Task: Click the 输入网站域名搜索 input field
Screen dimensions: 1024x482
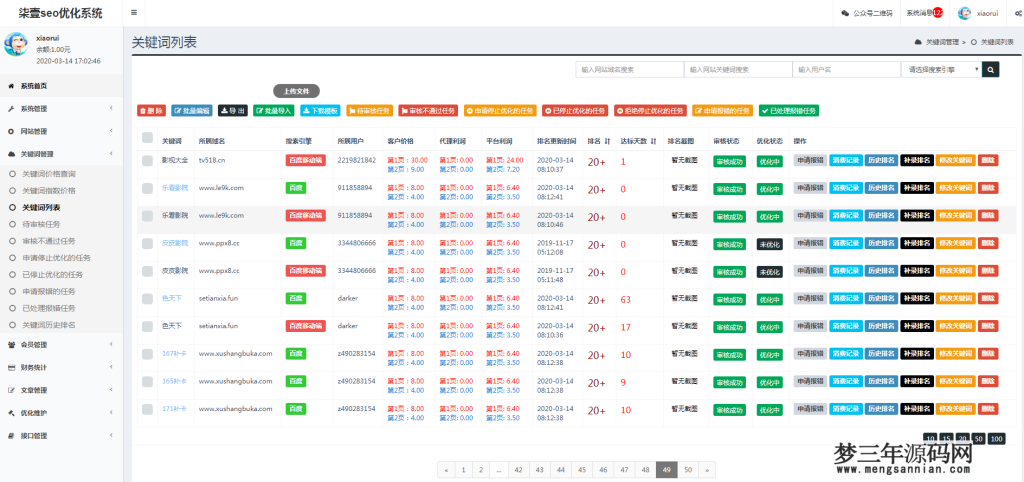Action: click(628, 70)
